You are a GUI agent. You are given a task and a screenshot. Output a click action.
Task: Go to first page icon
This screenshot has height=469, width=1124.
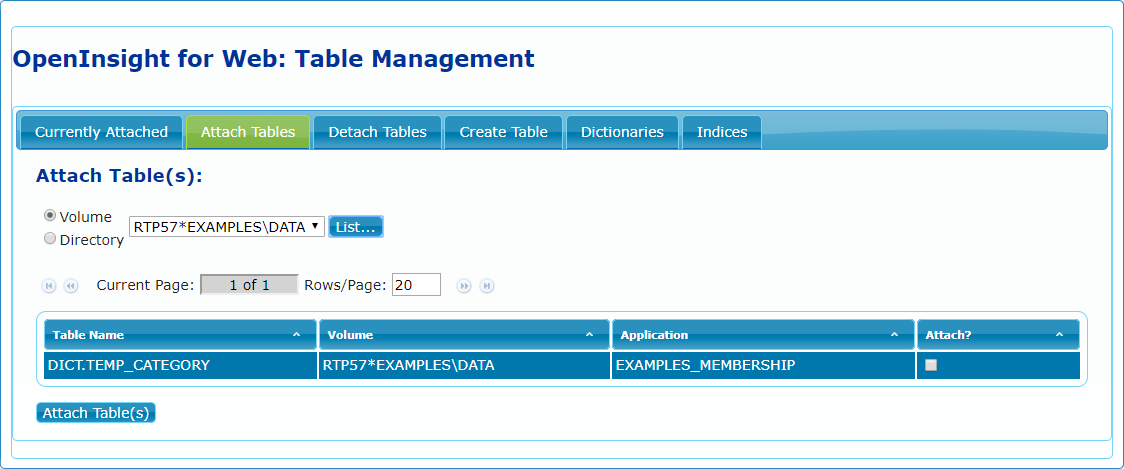(49, 286)
